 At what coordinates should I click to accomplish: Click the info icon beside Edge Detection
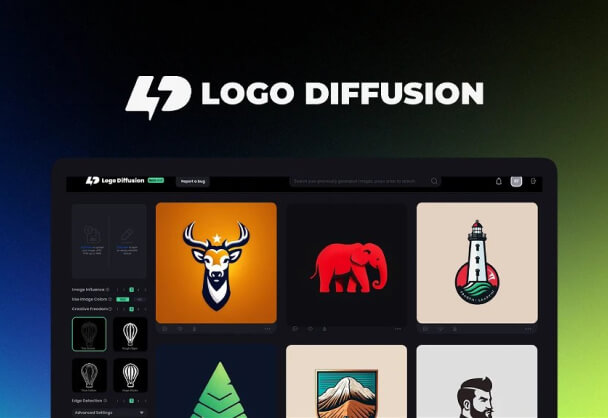(x=105, y=401)
